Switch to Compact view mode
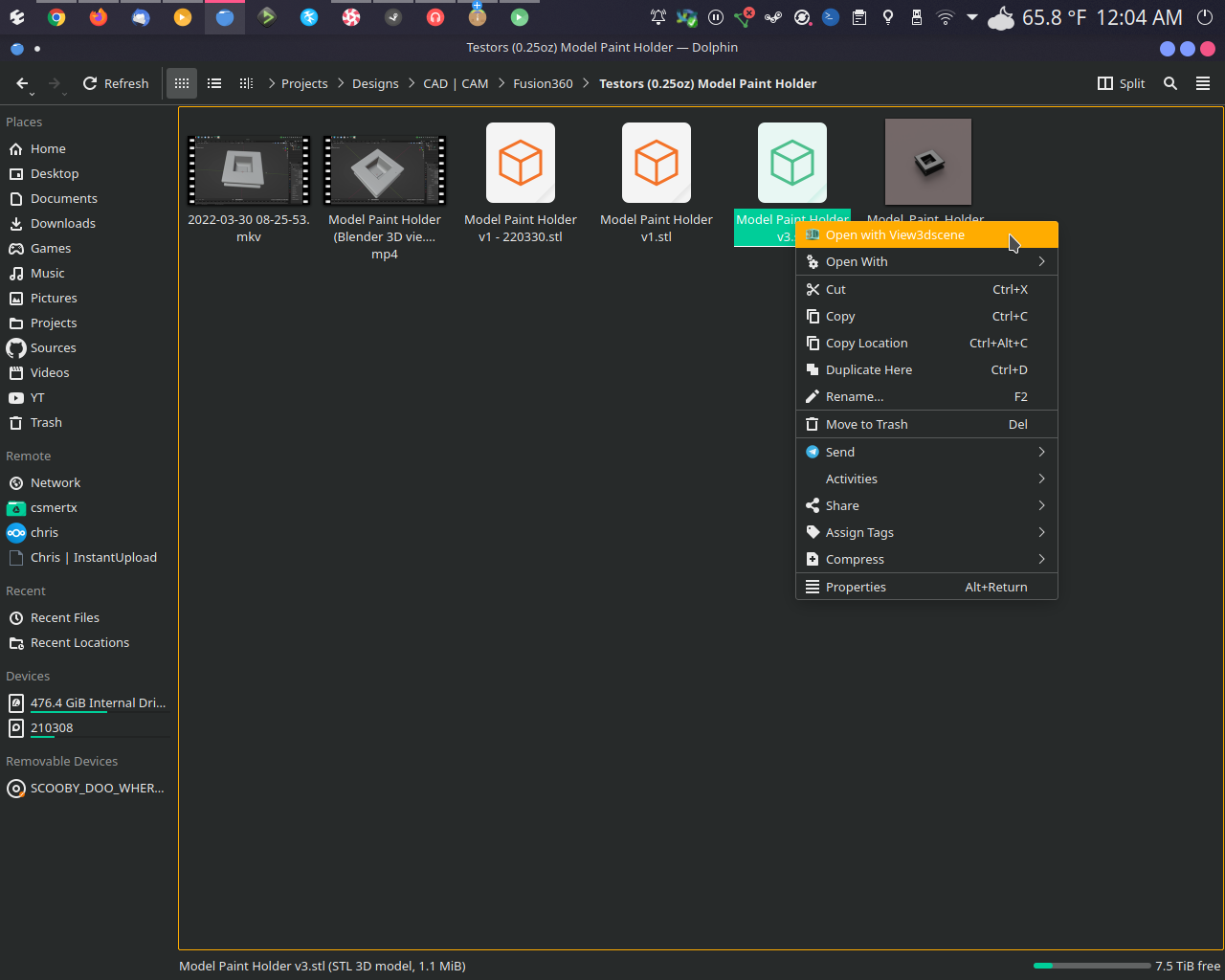Image resolution: width=1225 pixels, height=980 pixels. pyautogui.click(x=214, y=84)
